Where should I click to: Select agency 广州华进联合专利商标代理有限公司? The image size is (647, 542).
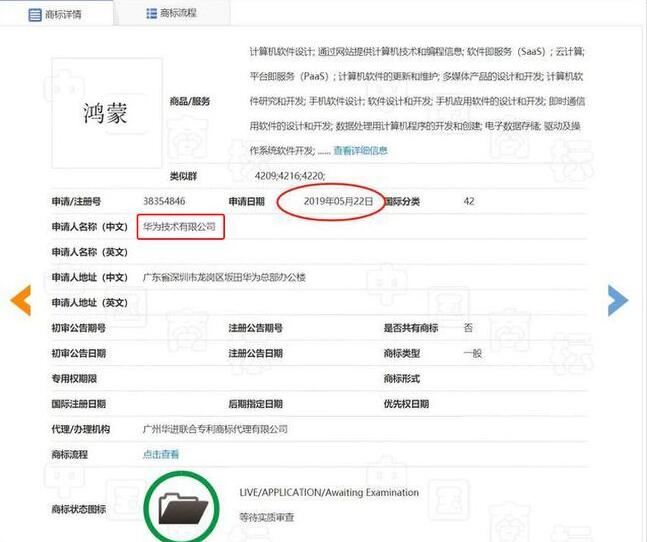(215, 429)
